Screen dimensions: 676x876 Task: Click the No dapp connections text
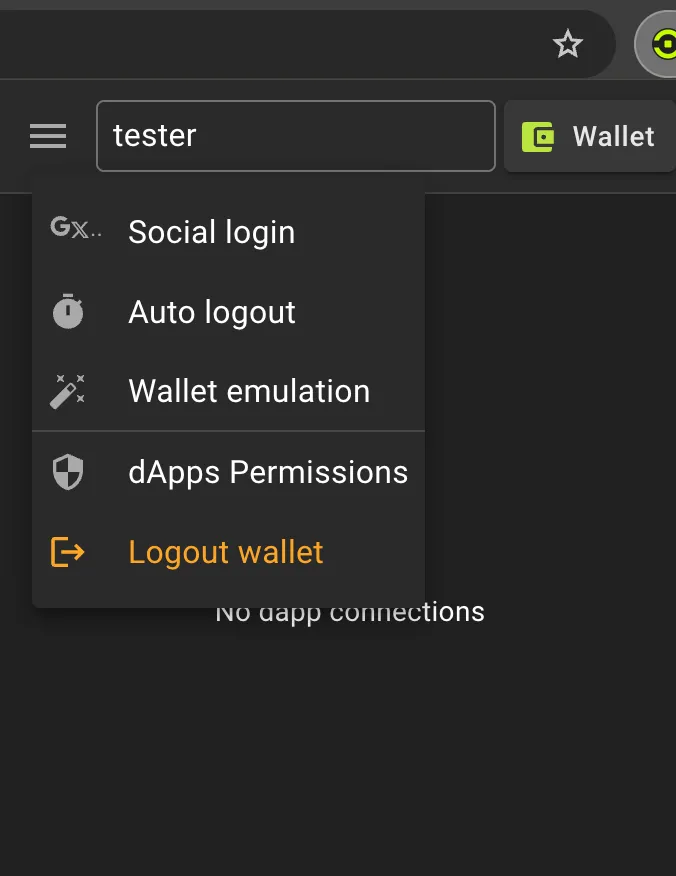point(350,610)
